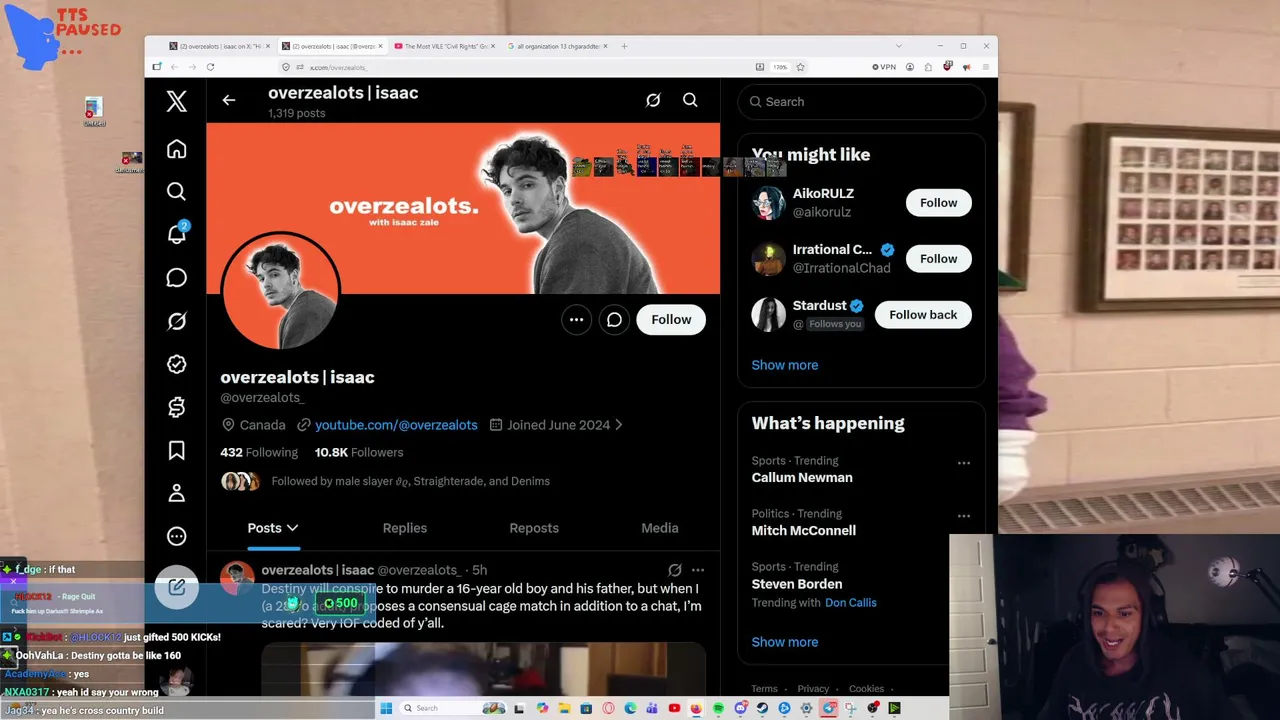Open the Privacy footer link
The width and height of the screenshot is (1280, 720).
pyautogui.click(x=813, y=689)
